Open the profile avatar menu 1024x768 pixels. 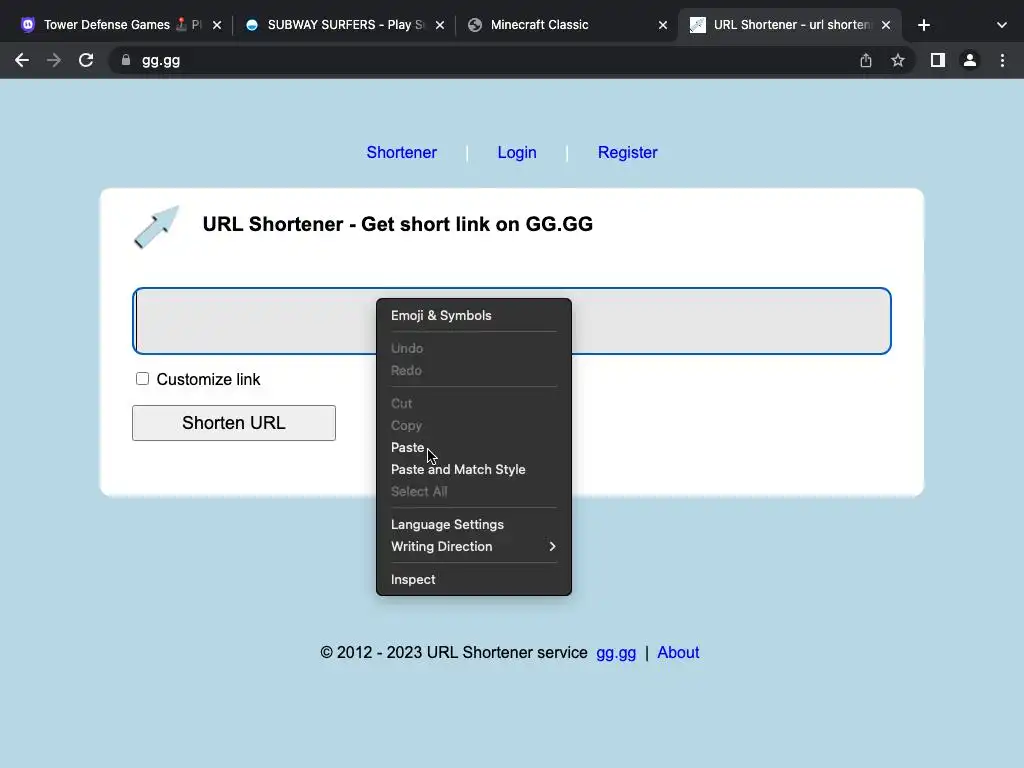click(x=970, y=60)
